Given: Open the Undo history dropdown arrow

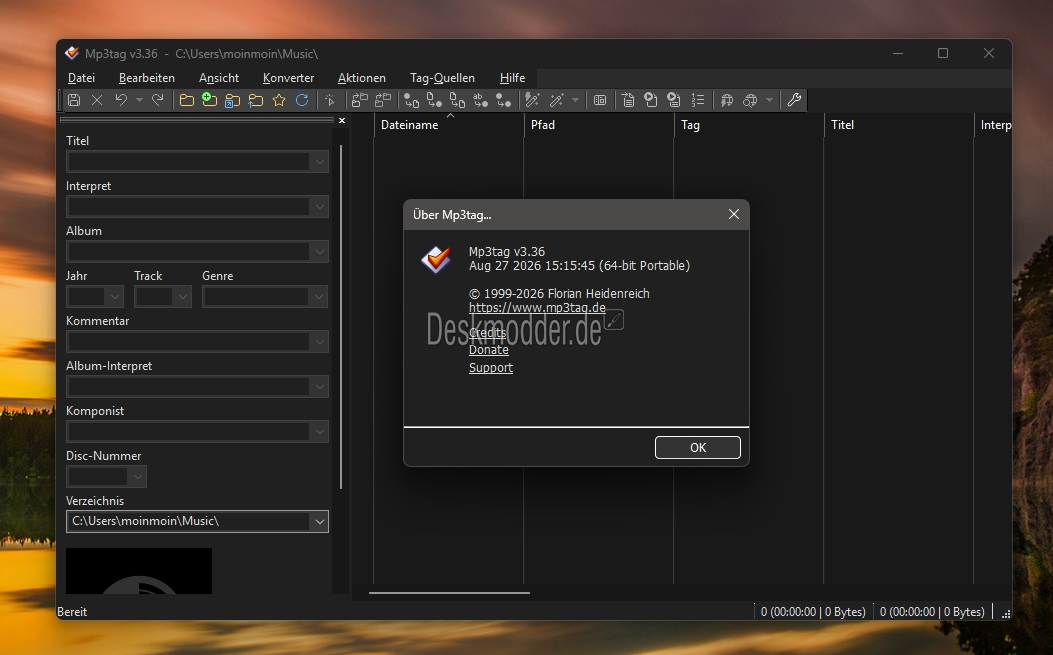Looking at the screenshot, I should (139, 100).
